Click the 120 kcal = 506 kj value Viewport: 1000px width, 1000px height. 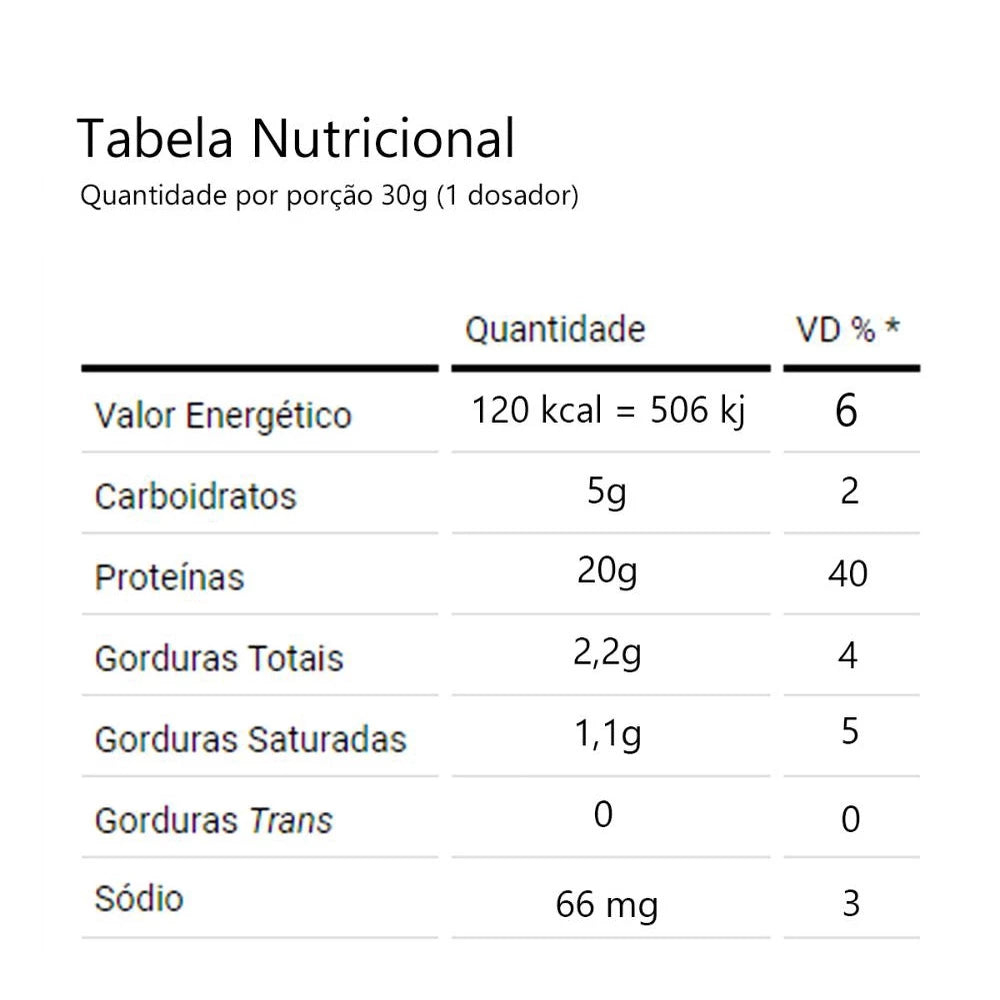(x=609, y=411)
